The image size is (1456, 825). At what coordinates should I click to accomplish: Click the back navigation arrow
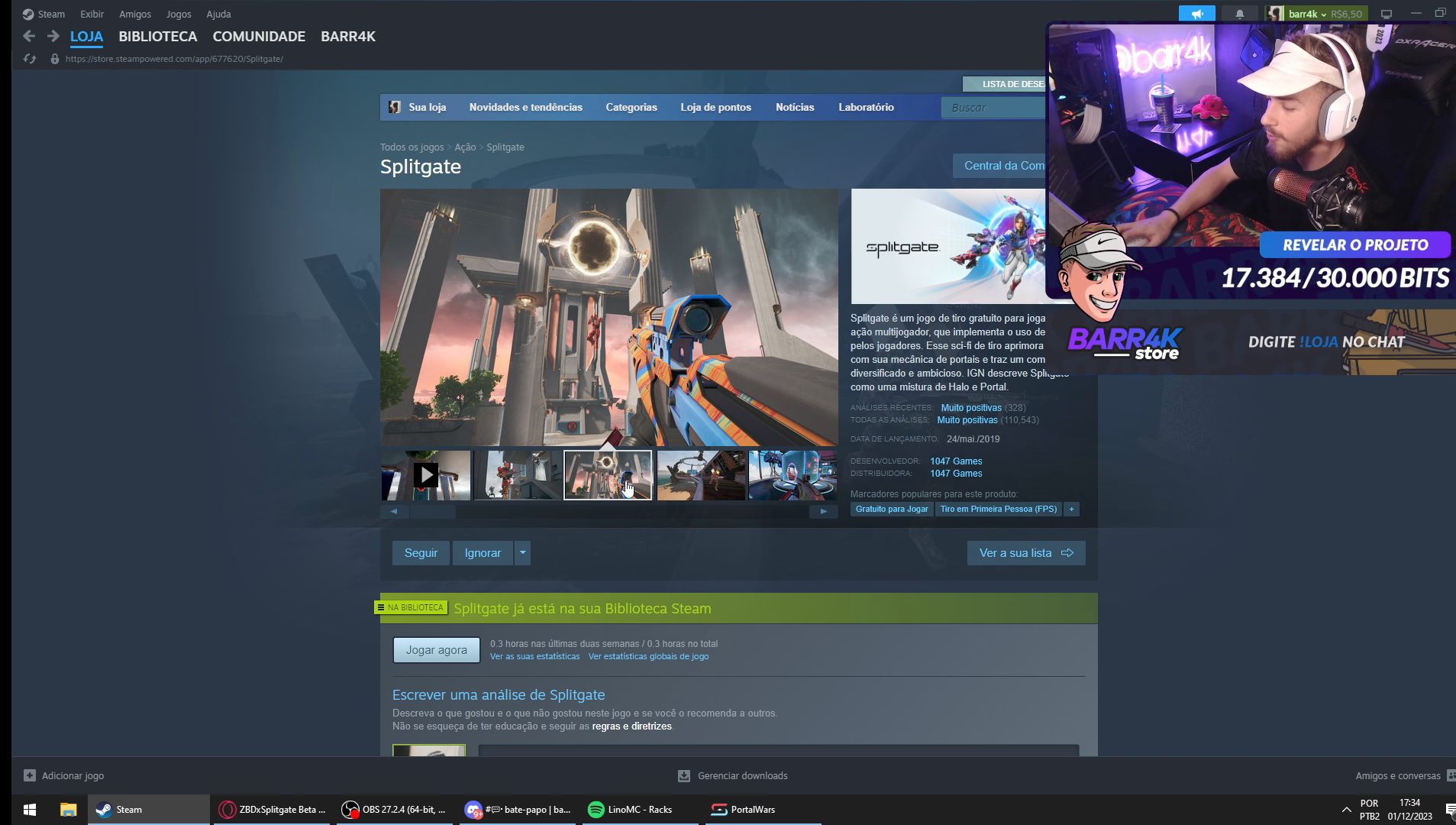tap(29, 36)
